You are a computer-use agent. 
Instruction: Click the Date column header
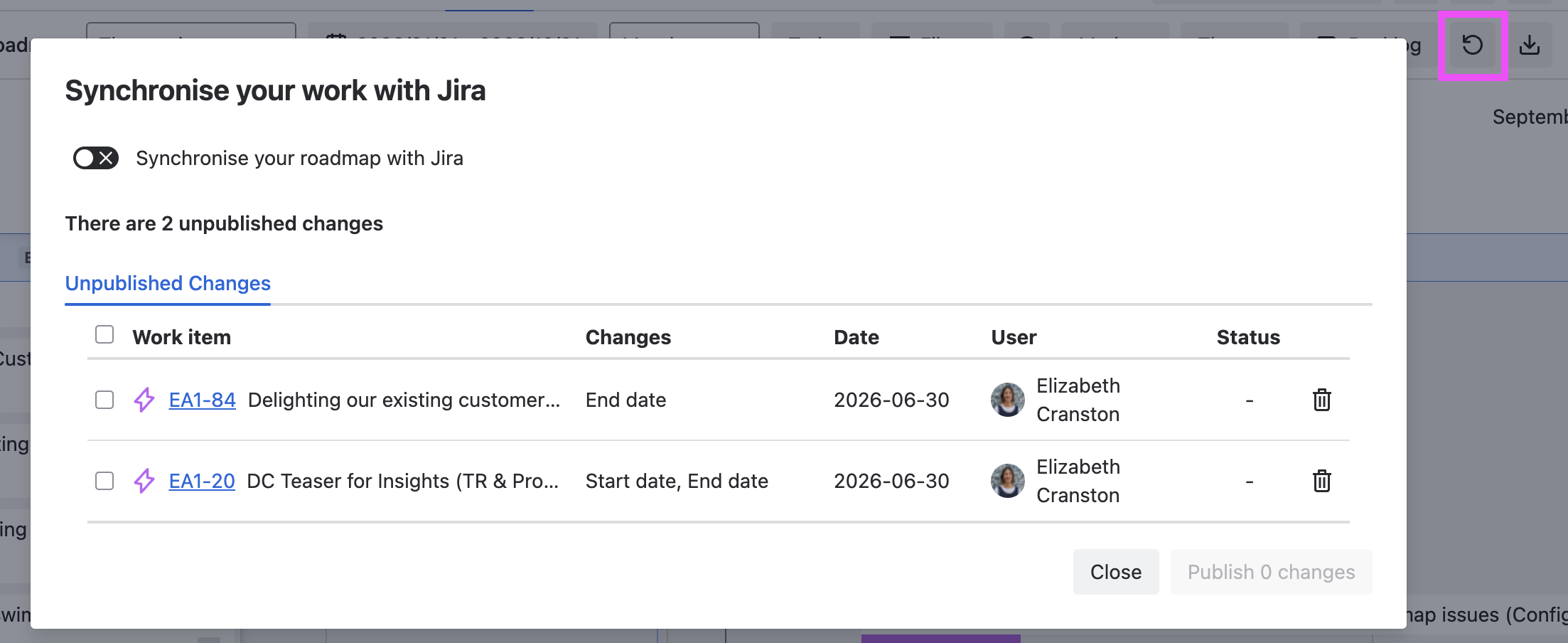(857, 337)
